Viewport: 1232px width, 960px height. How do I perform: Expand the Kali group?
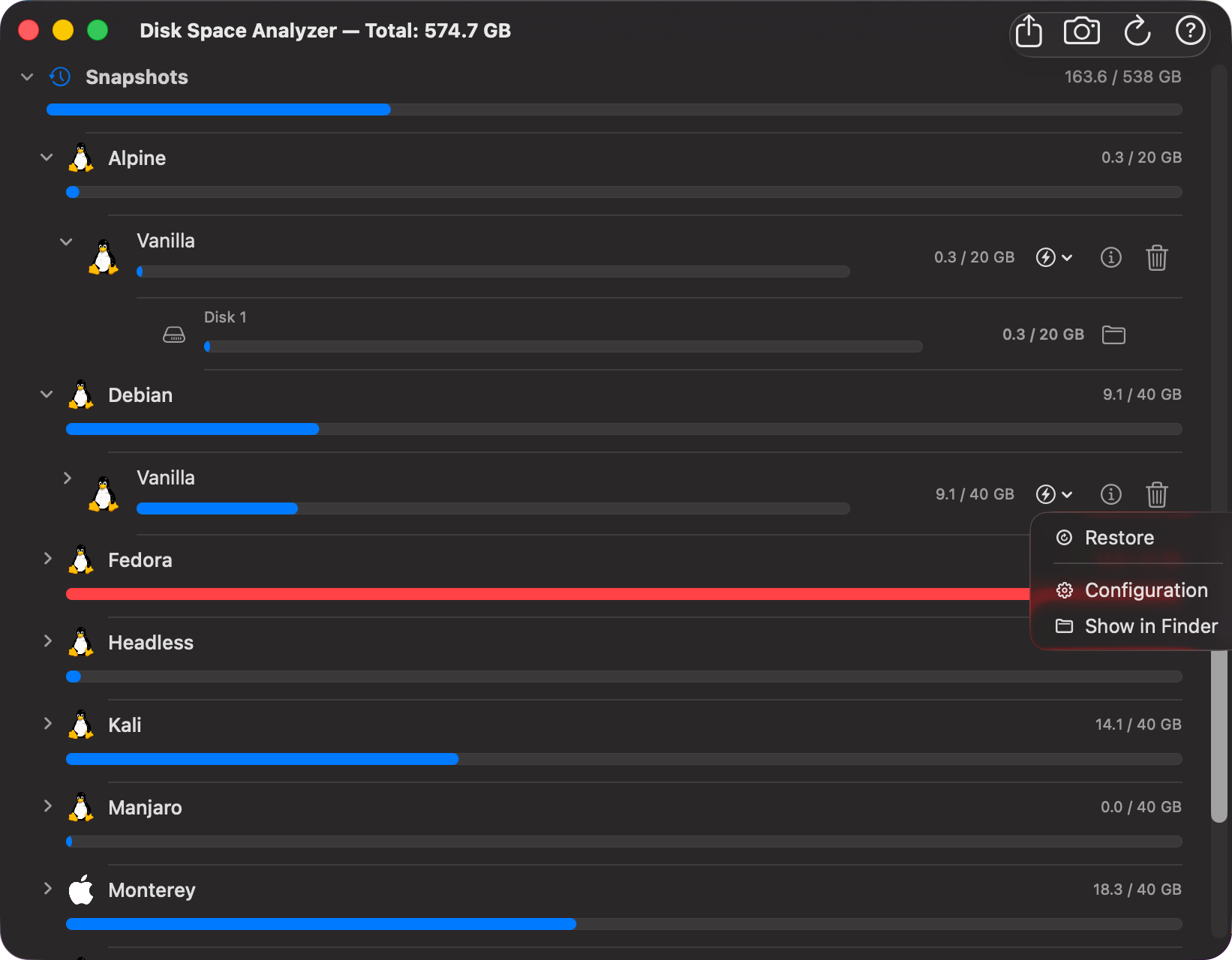point(48,724)
